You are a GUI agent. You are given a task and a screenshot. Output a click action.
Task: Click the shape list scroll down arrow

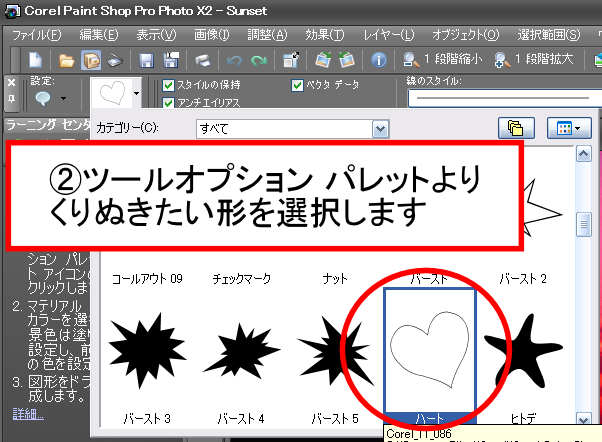(x=584, y=420)
